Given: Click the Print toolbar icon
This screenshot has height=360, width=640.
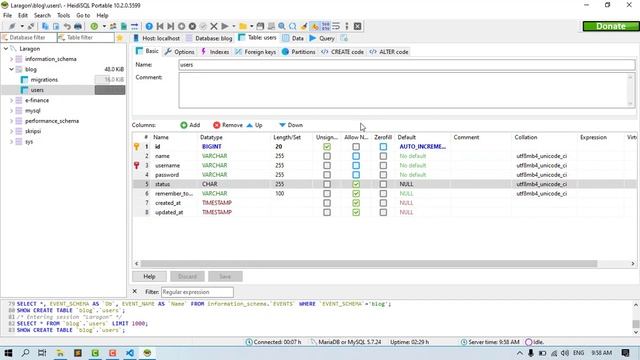Looking at the screenshot, I should point(78,26).
